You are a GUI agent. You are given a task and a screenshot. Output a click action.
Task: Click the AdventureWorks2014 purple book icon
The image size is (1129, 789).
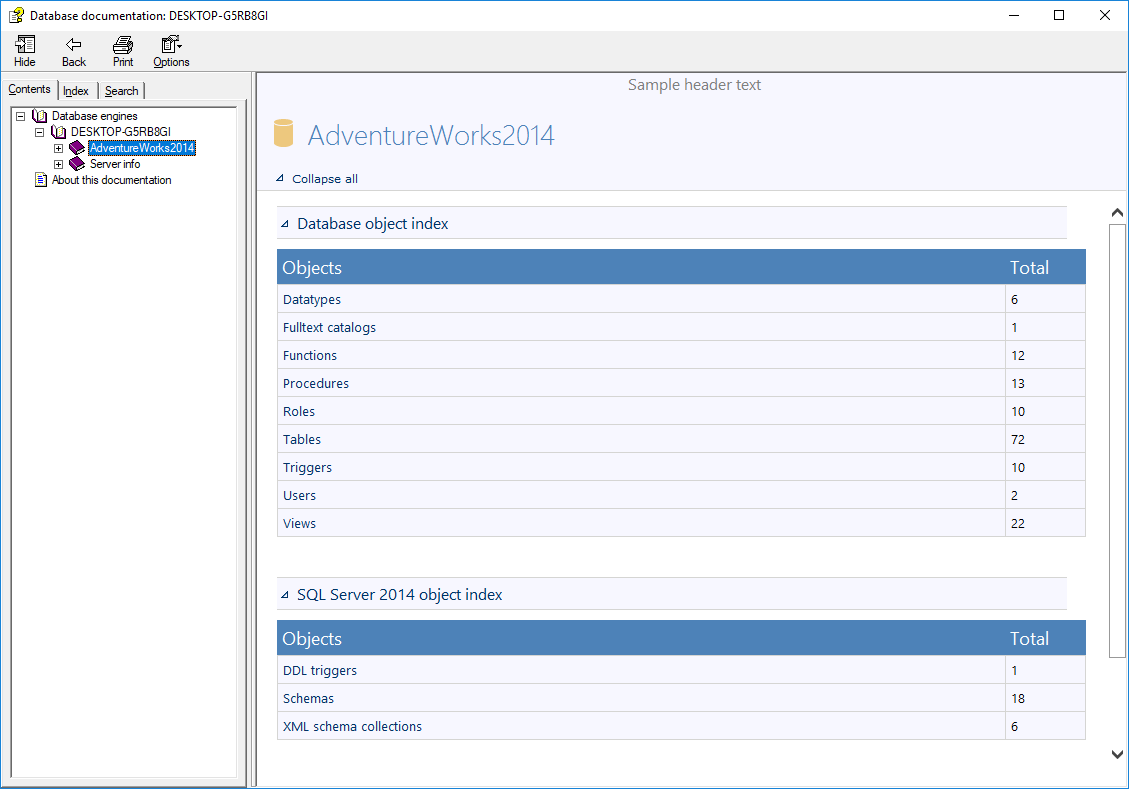coord(77,148)
